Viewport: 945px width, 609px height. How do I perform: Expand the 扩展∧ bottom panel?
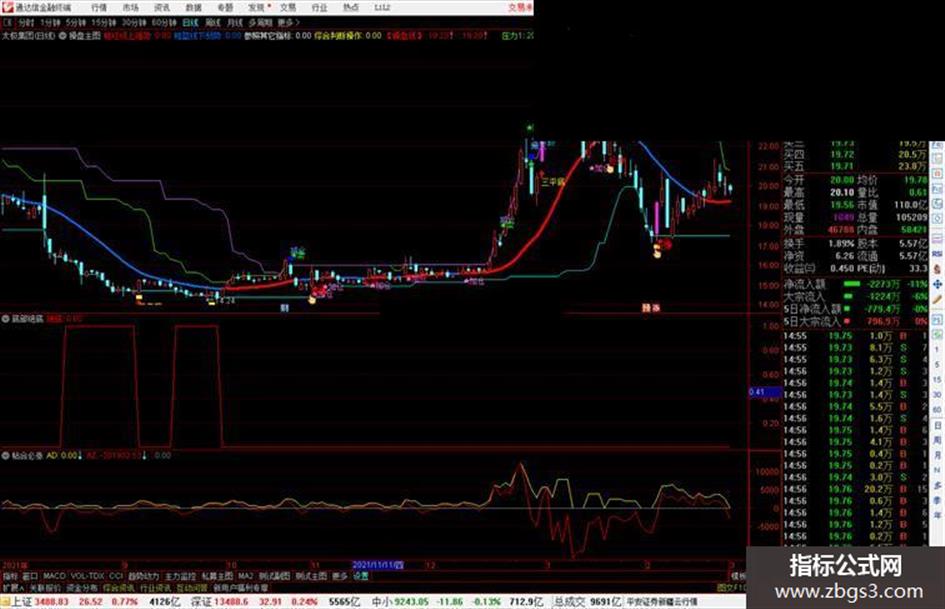[13, 587]
